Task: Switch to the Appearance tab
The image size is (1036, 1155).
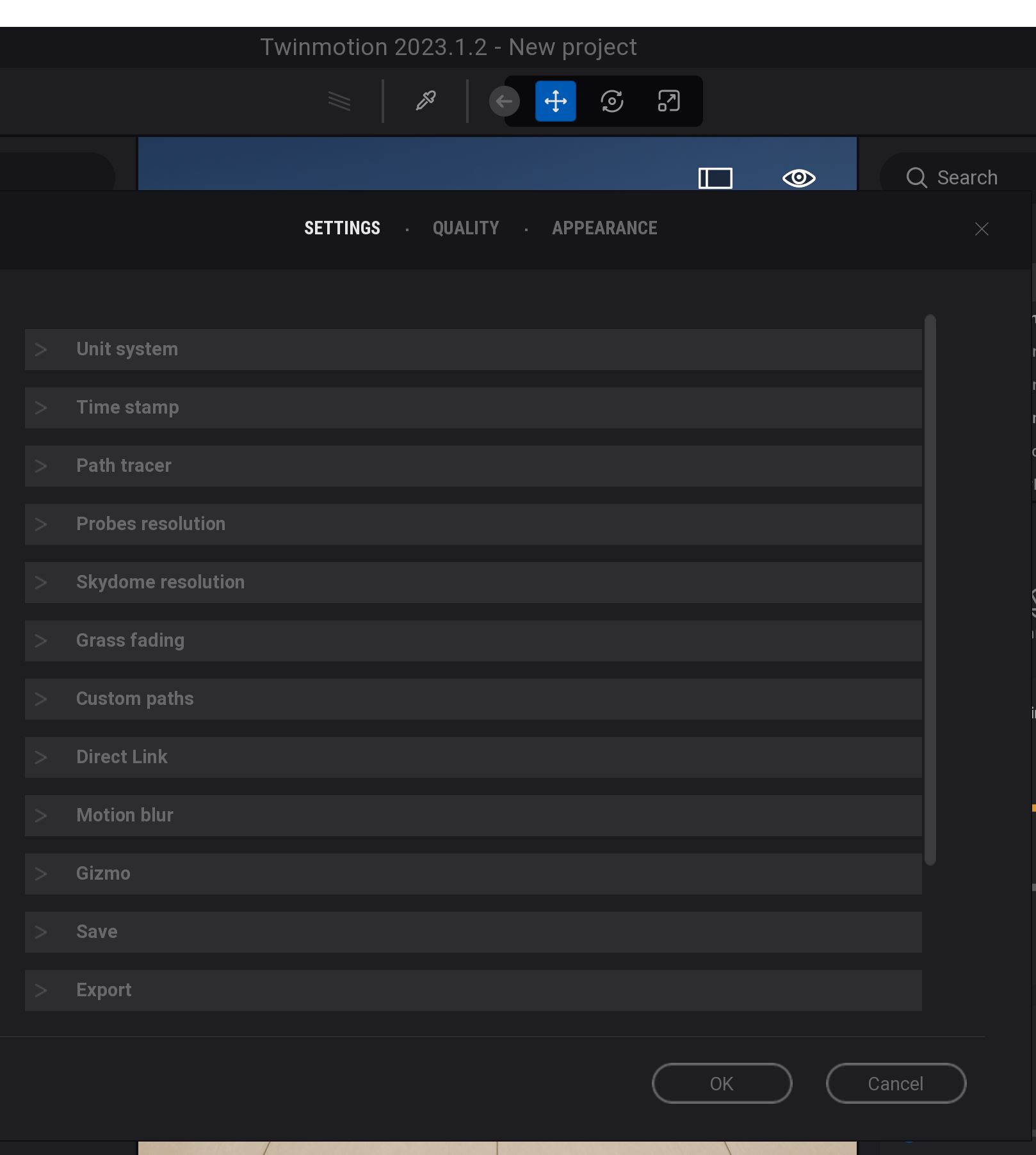Action: pyautogui.click(x=604, y=228)
